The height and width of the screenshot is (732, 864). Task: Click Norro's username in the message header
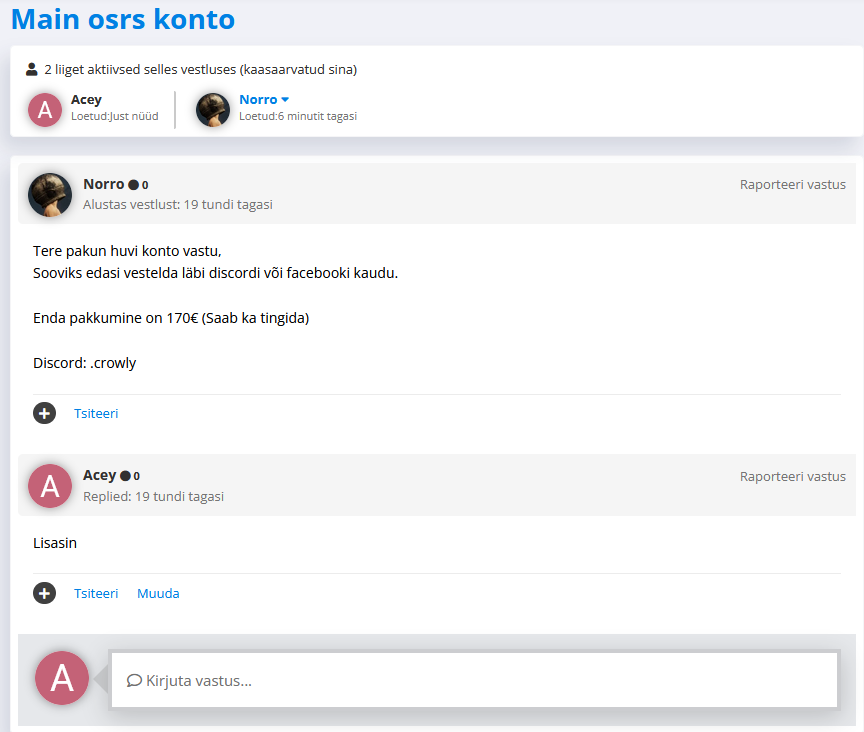pos(103,184)
